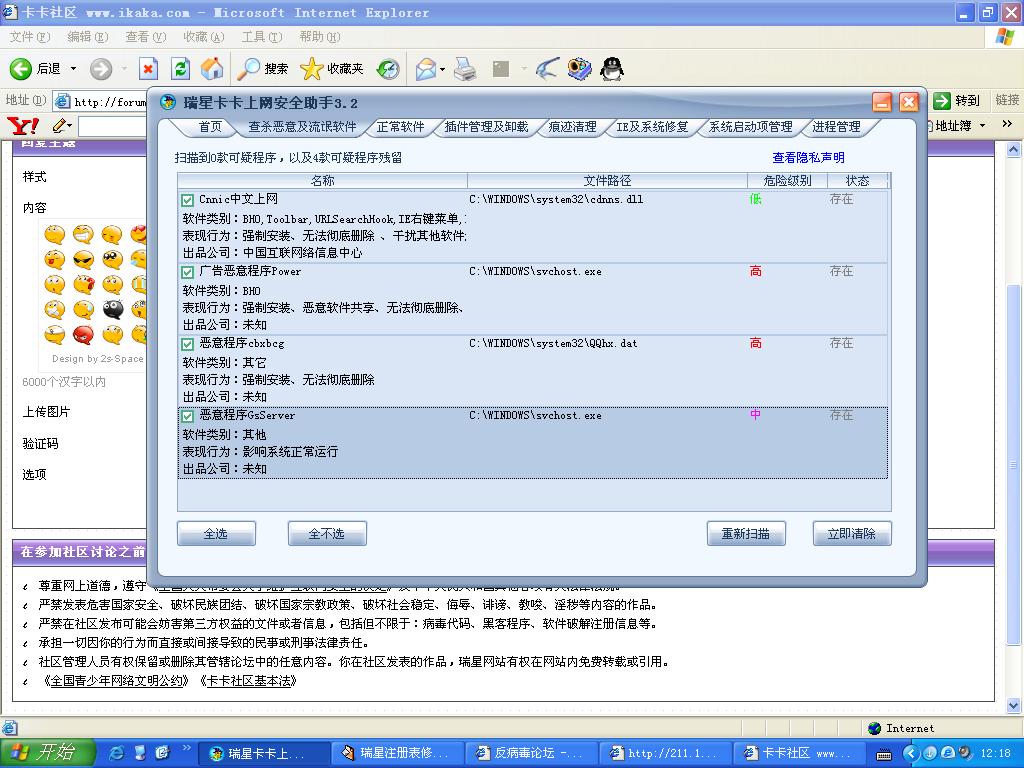This screenshot has height=768, width=1024.
Task: Open the IE History icon
Action: click(x=389, y=69)
